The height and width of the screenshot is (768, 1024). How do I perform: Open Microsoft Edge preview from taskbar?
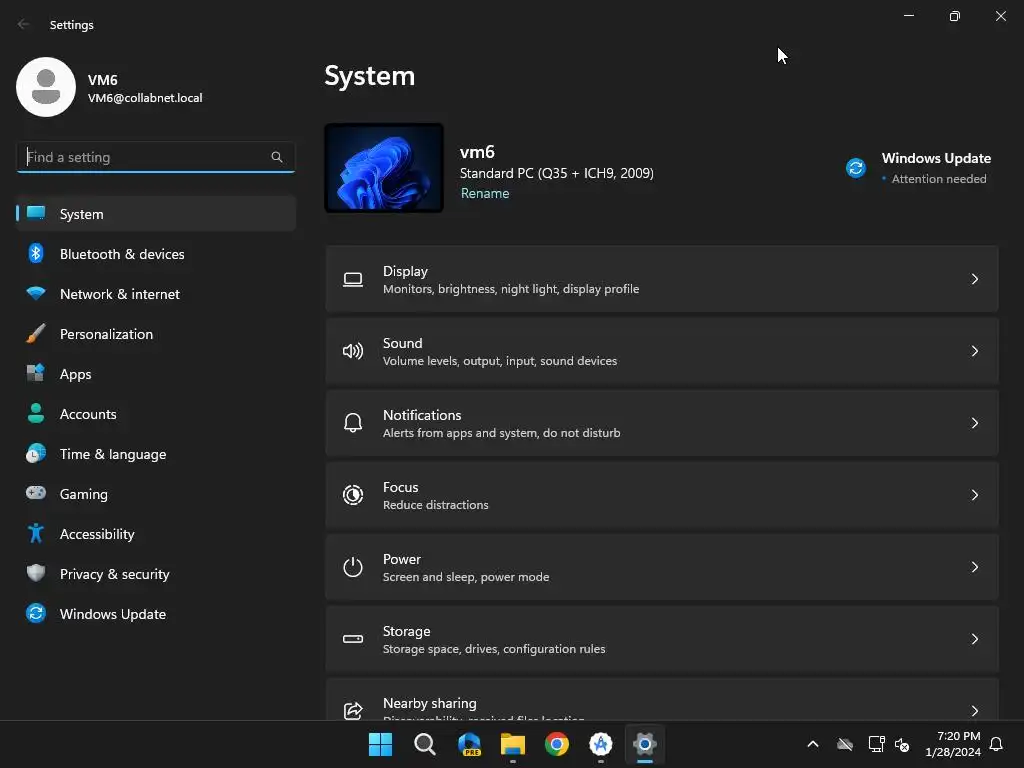[469, 744]
